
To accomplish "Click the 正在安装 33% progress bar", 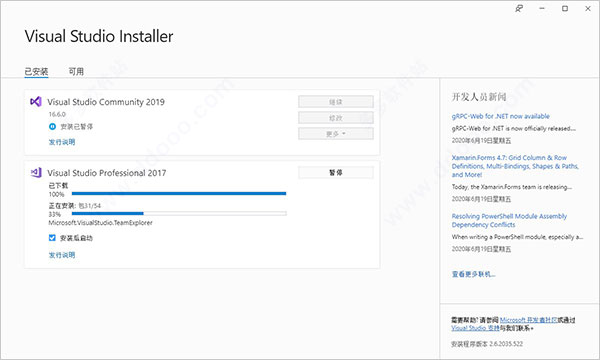I will pyautogui.click(x=179, y=213).
